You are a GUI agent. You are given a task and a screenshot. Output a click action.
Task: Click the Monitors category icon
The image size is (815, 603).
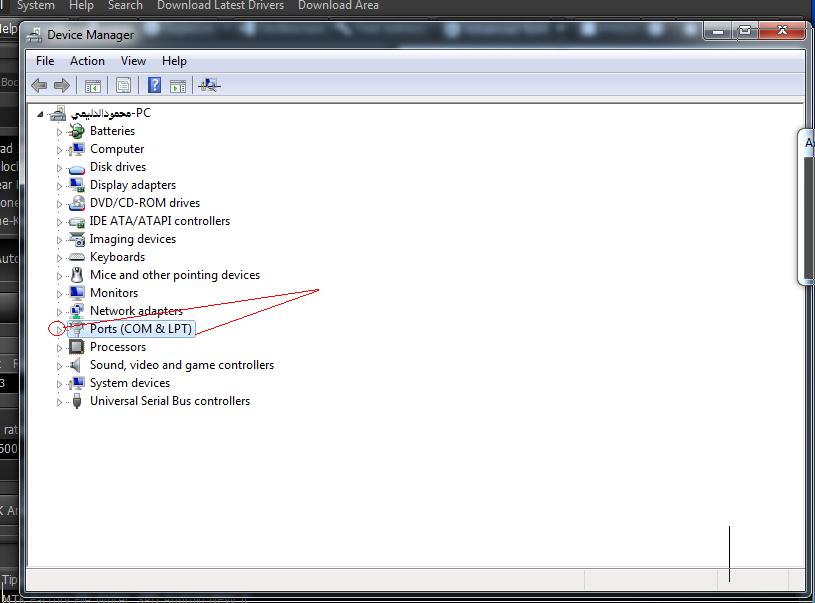pos(77,293)
